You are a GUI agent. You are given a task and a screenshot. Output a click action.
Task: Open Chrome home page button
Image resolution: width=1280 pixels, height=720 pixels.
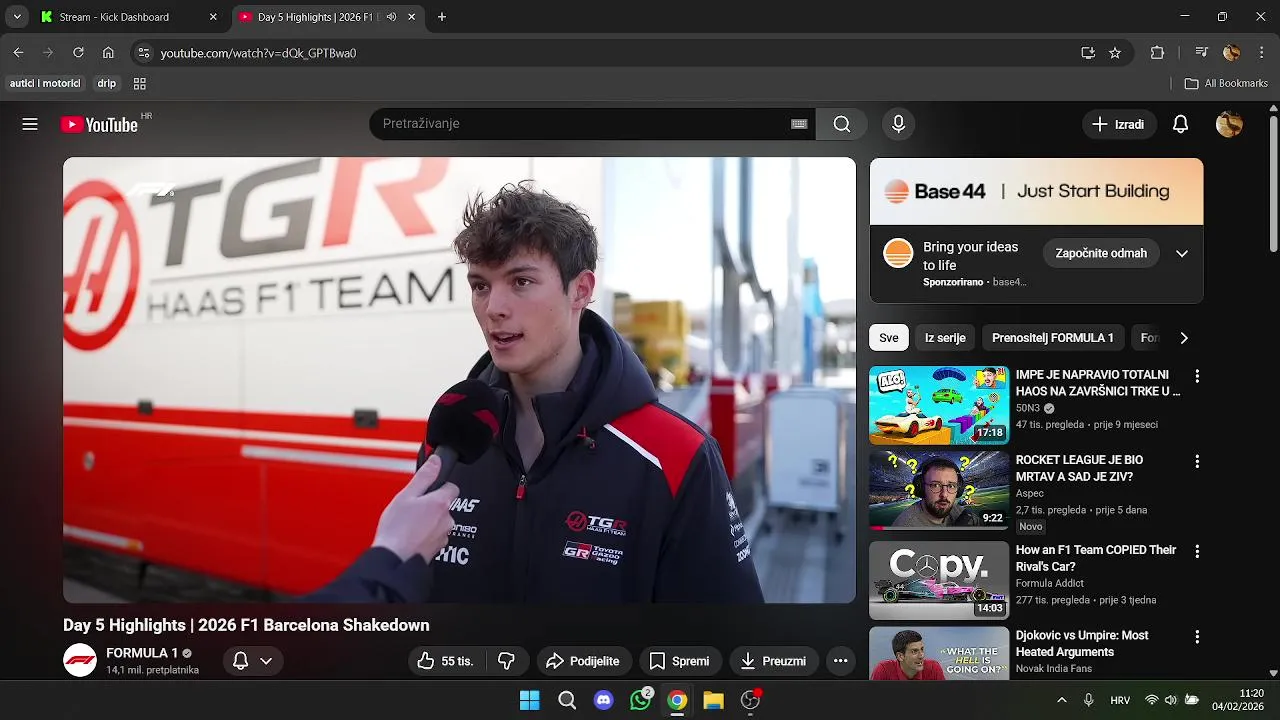pyautogui.click(x=108, y=53)
